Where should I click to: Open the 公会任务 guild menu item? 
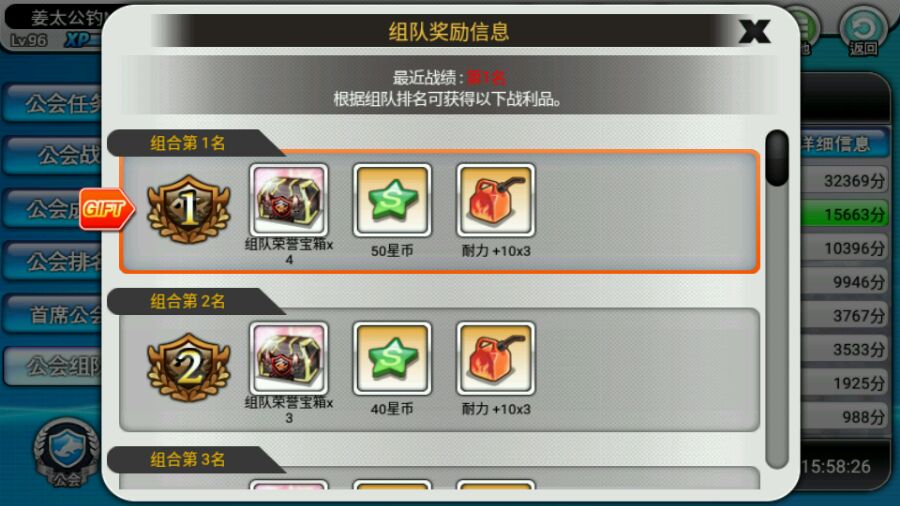53,103
